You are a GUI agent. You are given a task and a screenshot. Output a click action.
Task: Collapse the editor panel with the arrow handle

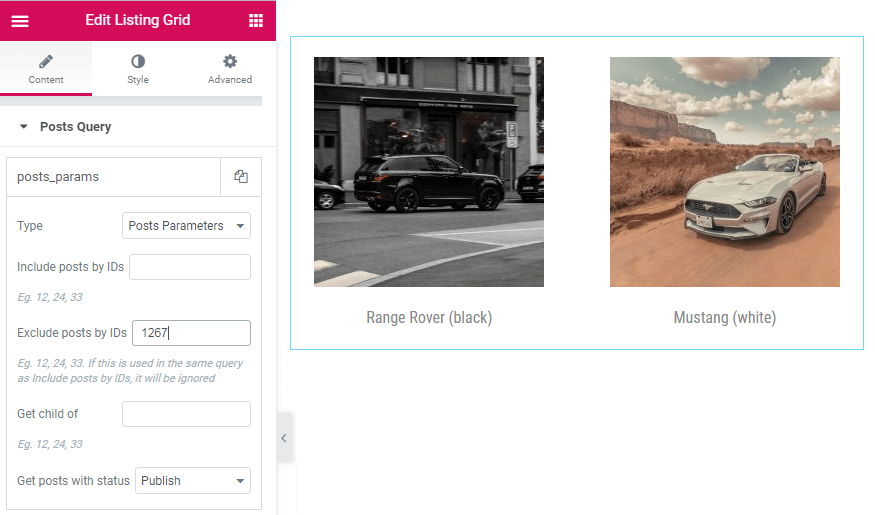point(284,438)
